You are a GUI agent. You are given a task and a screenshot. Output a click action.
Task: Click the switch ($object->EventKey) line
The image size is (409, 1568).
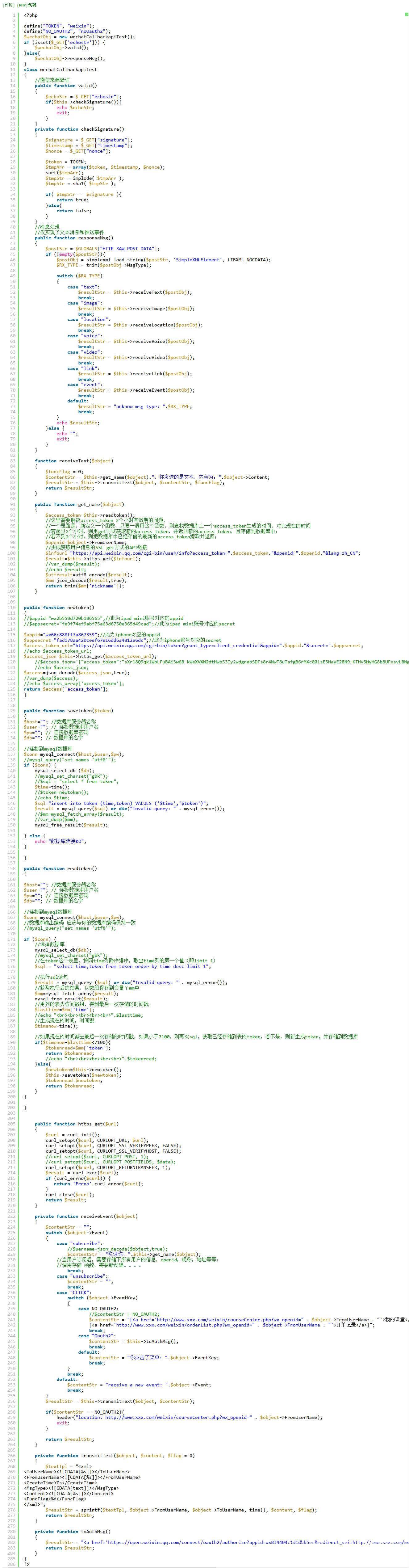pos(102,1298)
